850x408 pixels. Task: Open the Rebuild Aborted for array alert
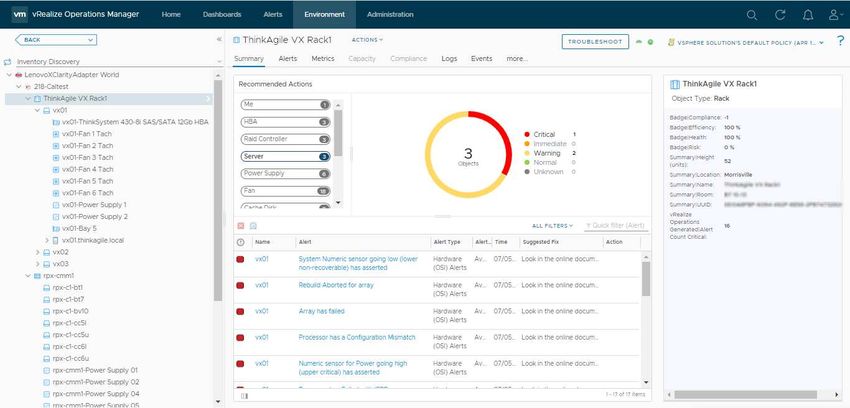tap(336, 286)
